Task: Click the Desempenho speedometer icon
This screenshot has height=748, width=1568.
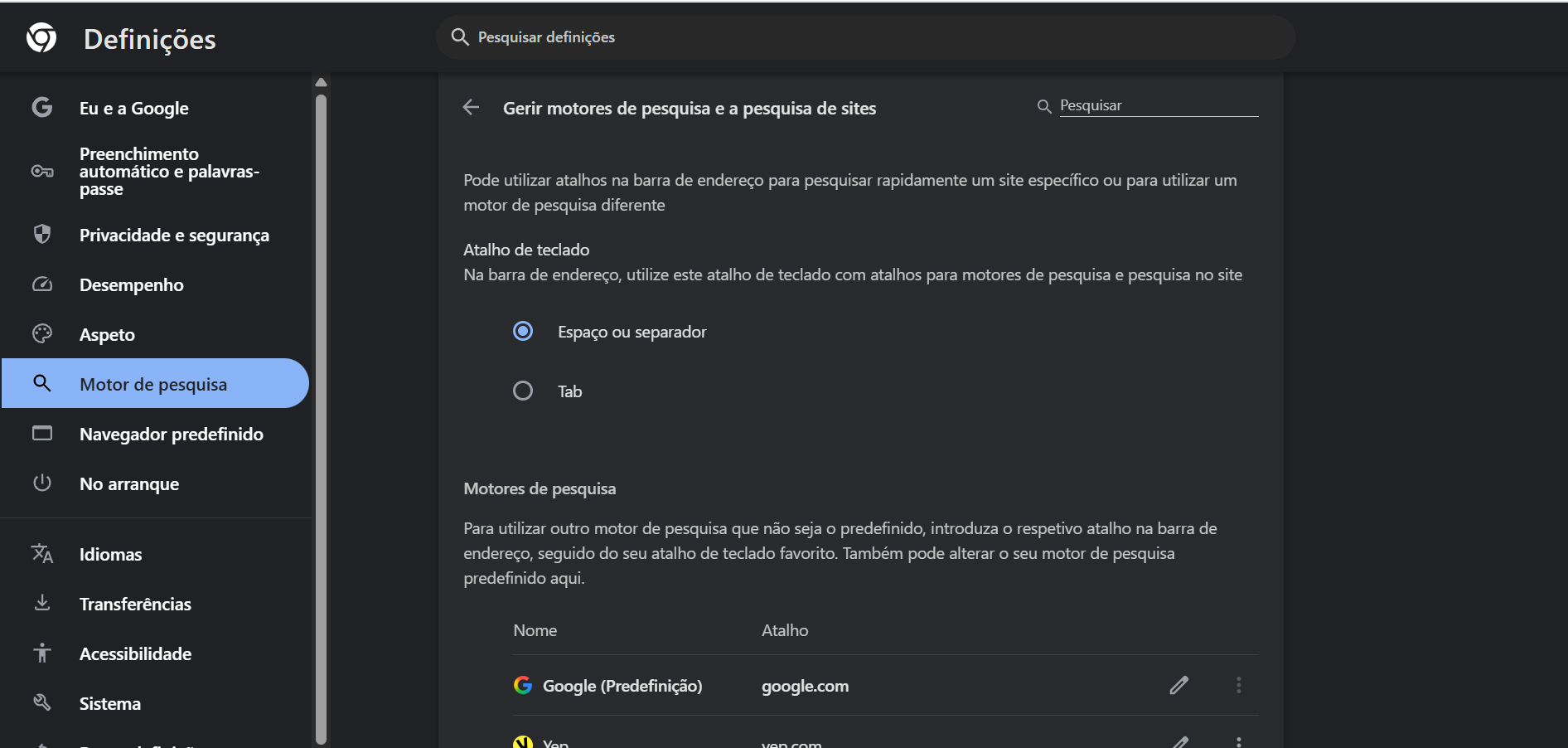Action: (x=42, y=284)
